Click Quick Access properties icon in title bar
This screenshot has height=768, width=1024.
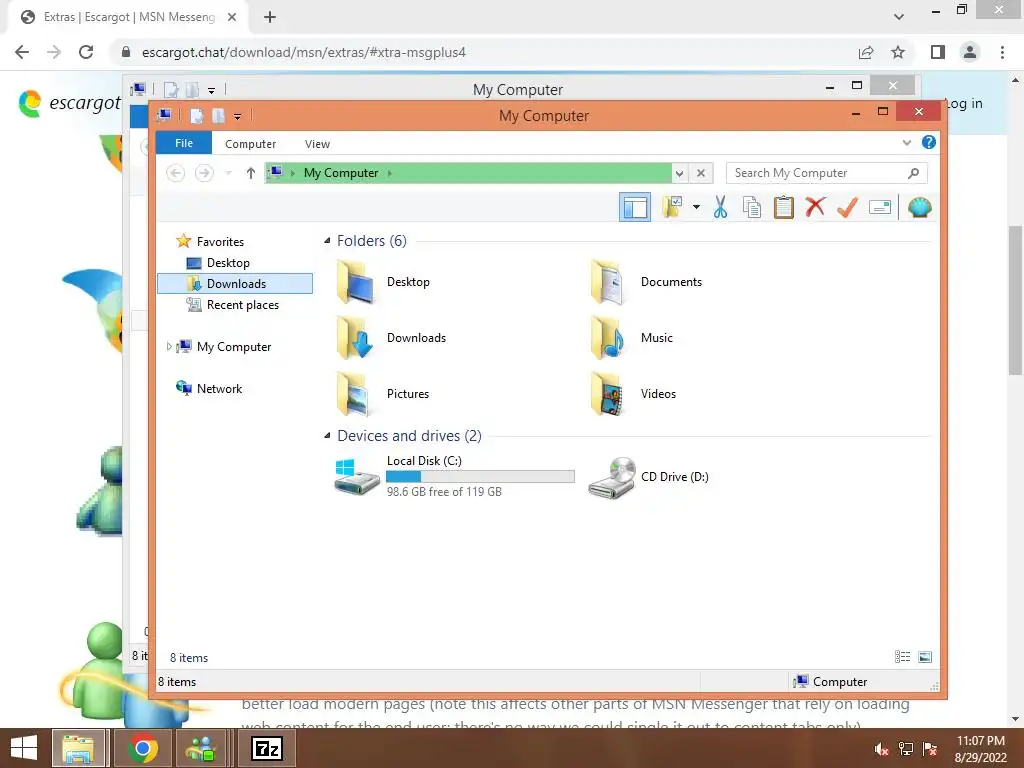[x=197, y=116]
